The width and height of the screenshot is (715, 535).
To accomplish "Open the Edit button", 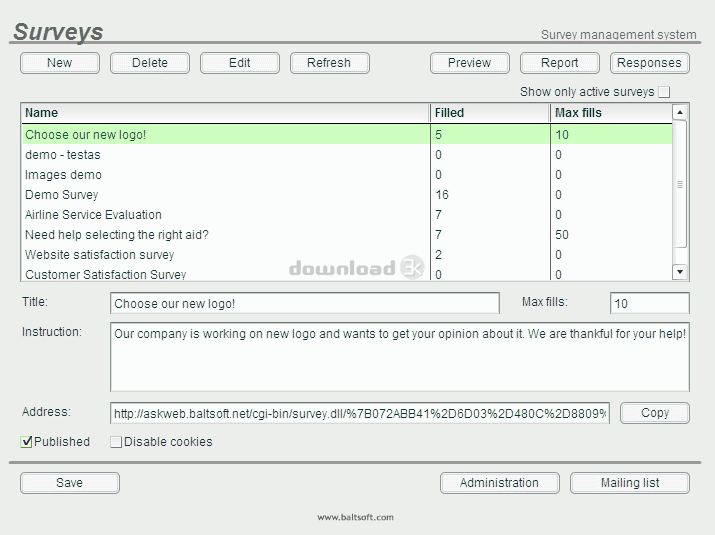I will tap(239, 63).
